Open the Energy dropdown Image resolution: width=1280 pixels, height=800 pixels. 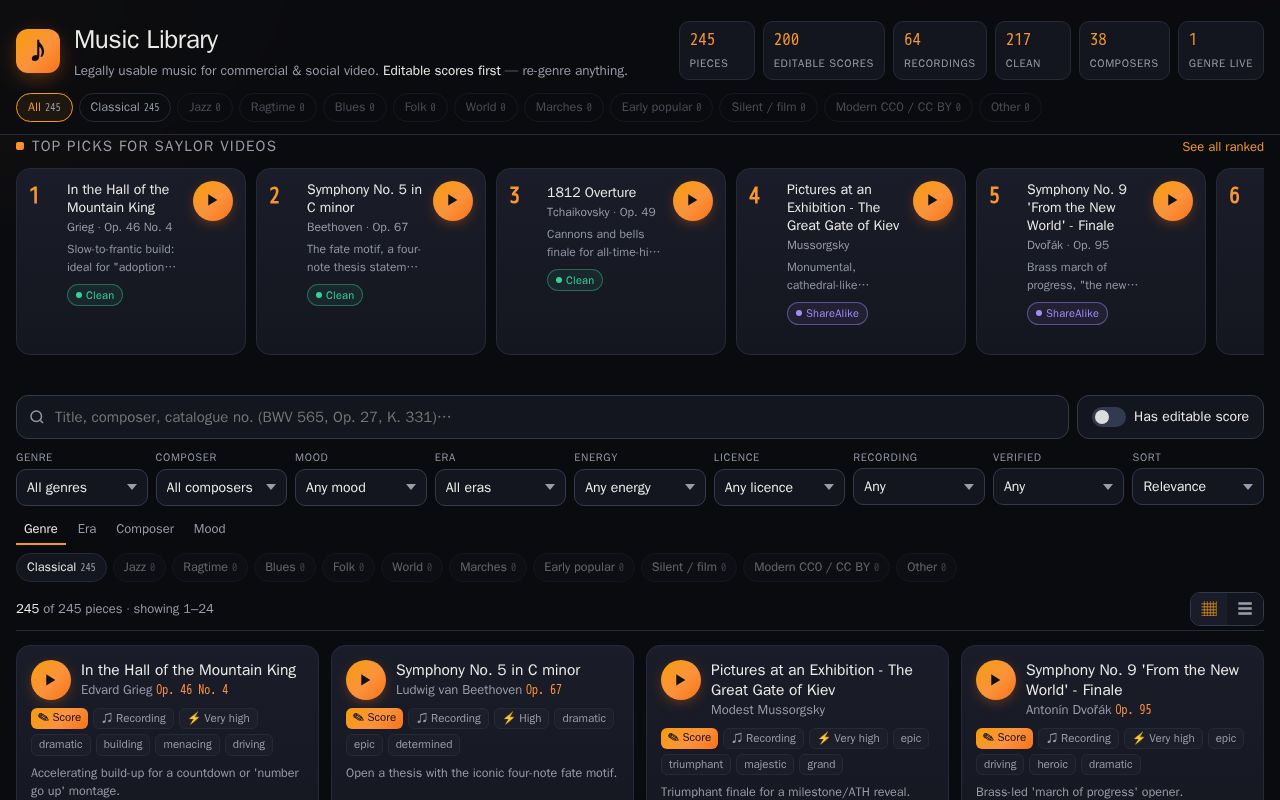coord(640,487)
